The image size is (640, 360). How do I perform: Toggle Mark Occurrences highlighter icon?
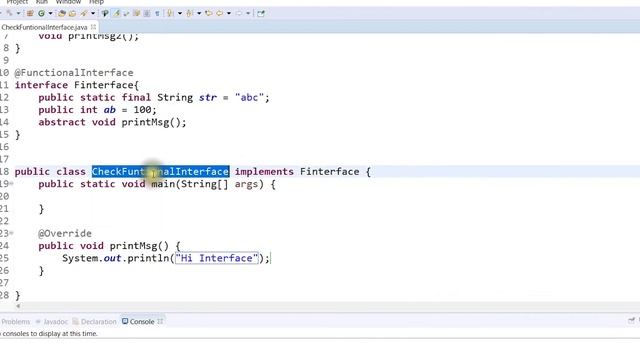coord(116,13)
